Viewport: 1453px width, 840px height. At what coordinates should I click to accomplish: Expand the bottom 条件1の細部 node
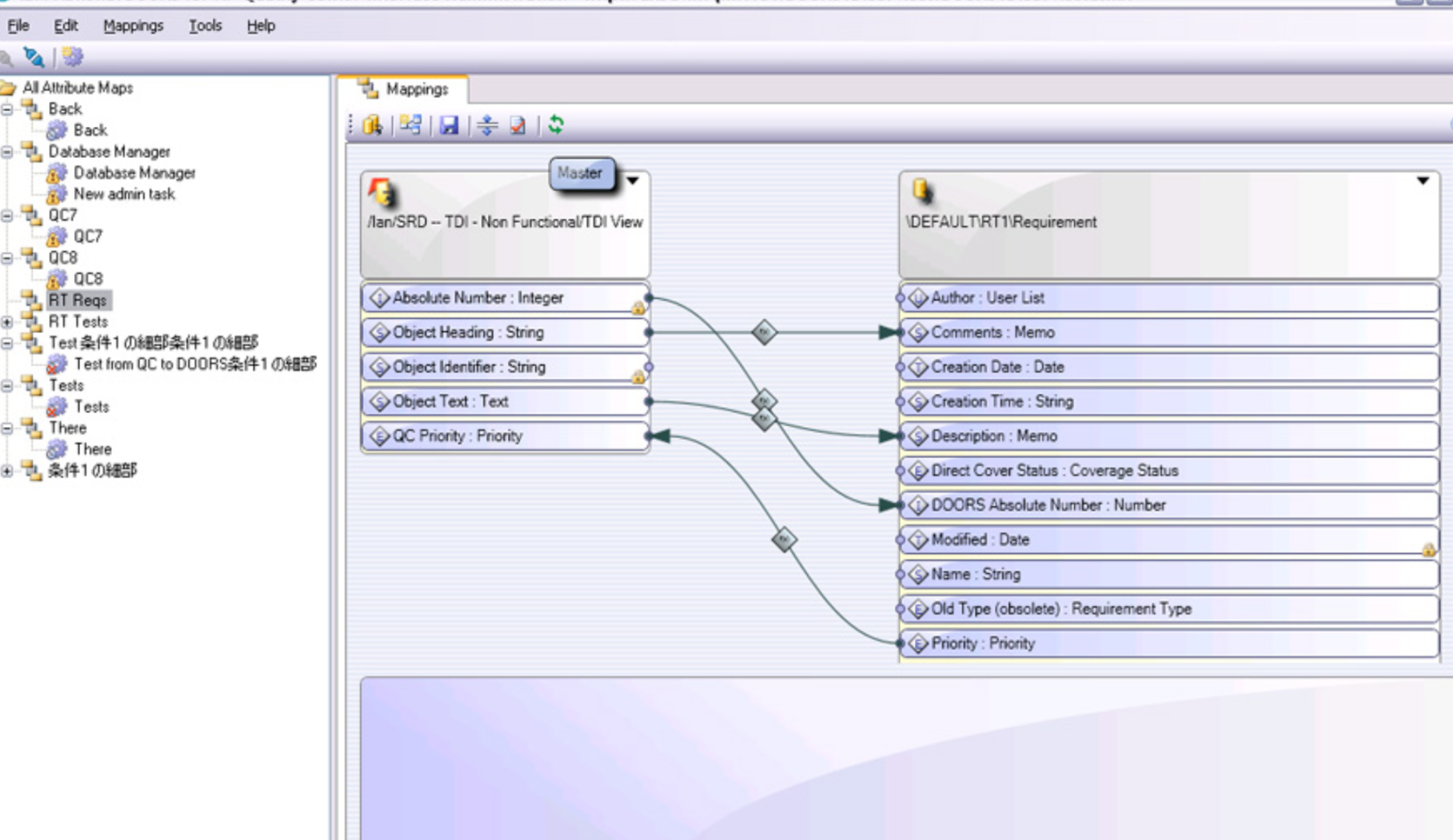7,470
